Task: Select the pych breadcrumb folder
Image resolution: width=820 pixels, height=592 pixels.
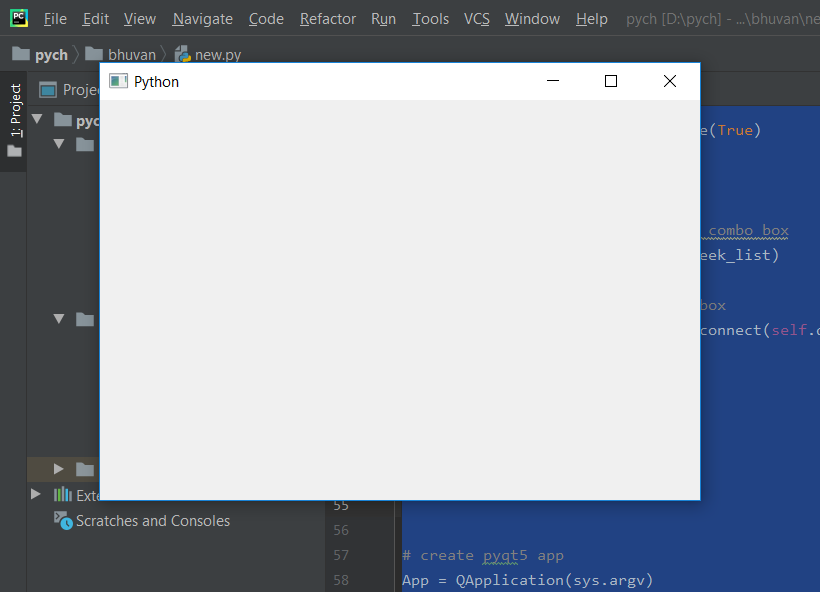Action: [40, 54]
